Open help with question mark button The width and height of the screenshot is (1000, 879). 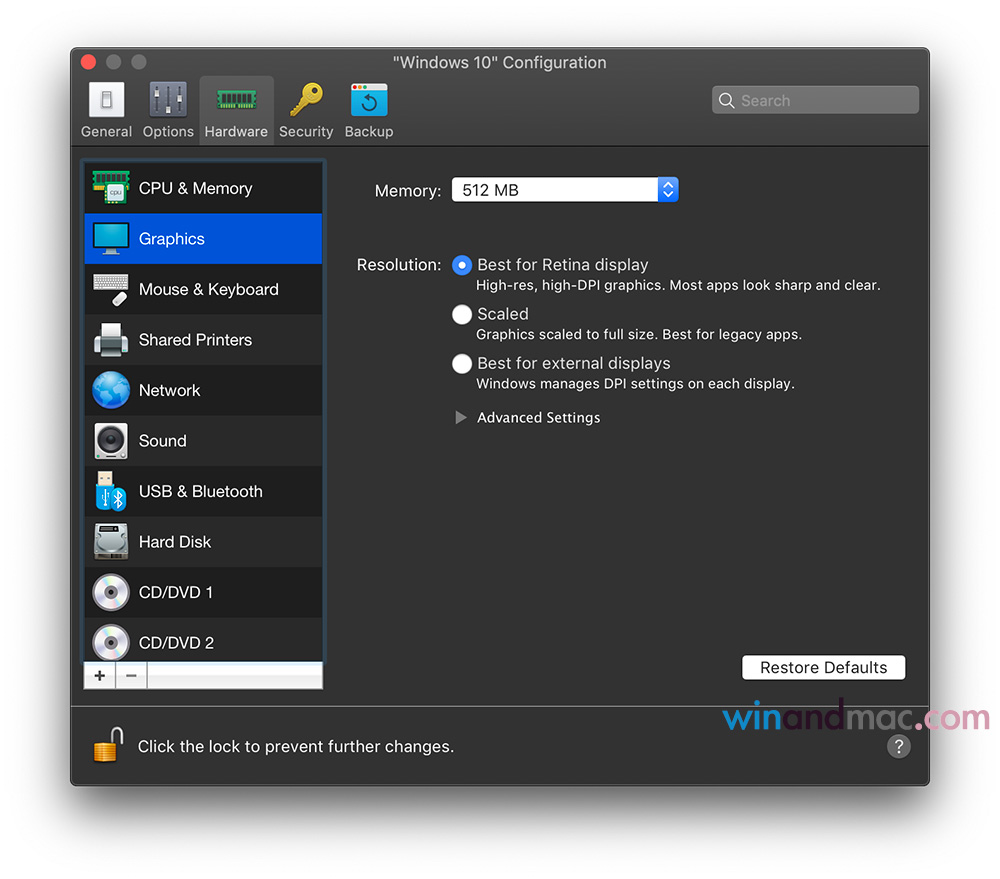[898, 746]
